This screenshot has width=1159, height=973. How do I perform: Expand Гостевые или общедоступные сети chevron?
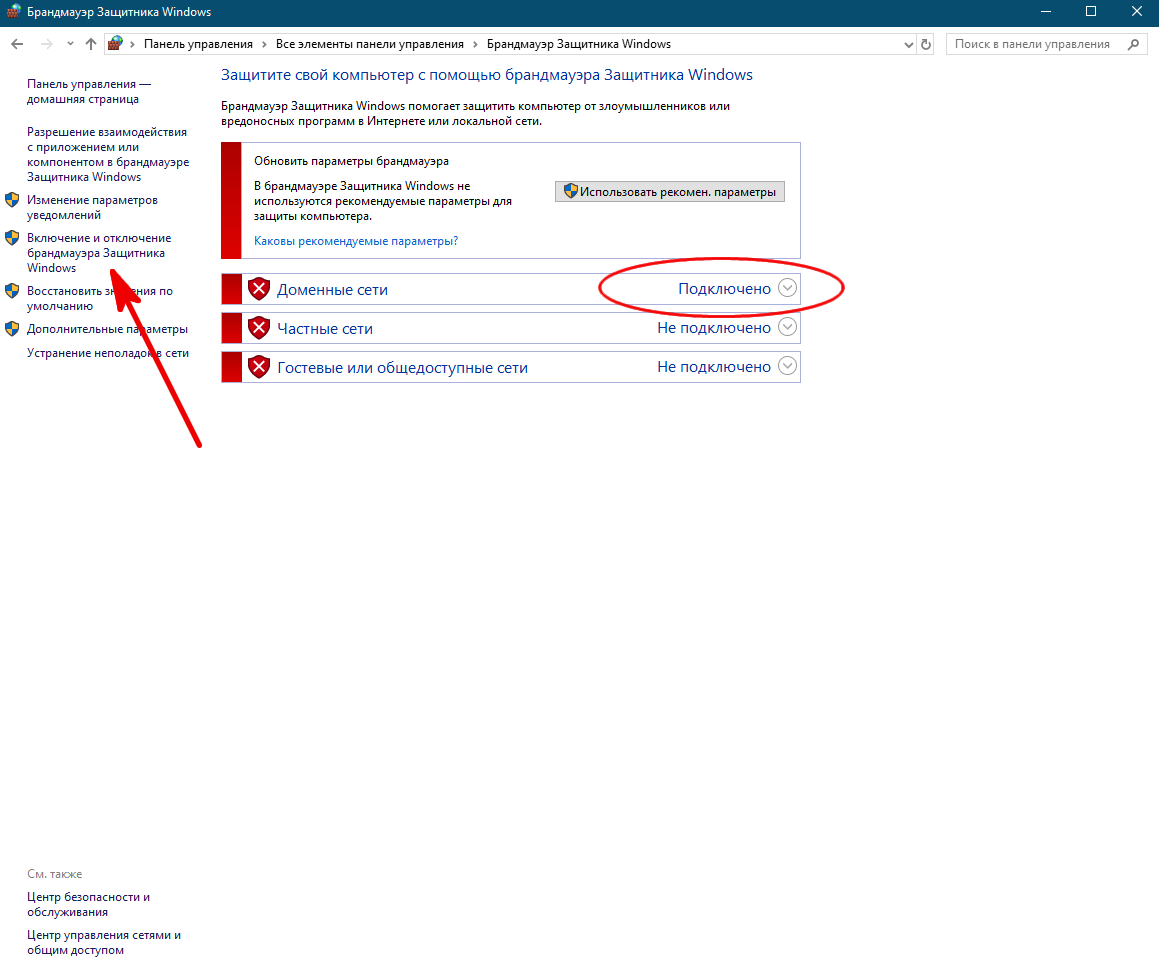pos(787,367)
